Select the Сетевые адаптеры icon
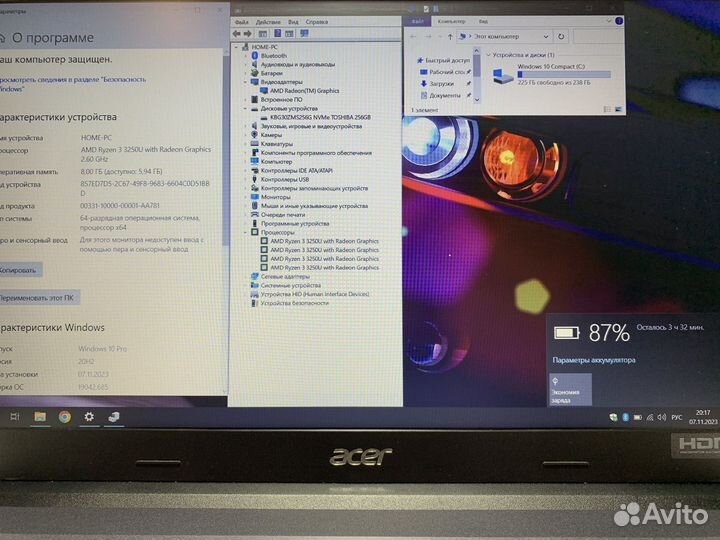720x540 pixels. tap(254, 276)
